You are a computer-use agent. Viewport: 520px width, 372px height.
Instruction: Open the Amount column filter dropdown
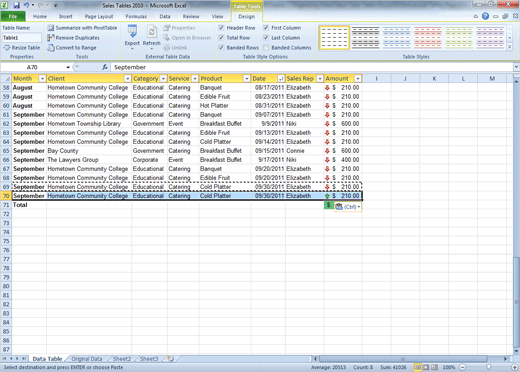[358, 79]
